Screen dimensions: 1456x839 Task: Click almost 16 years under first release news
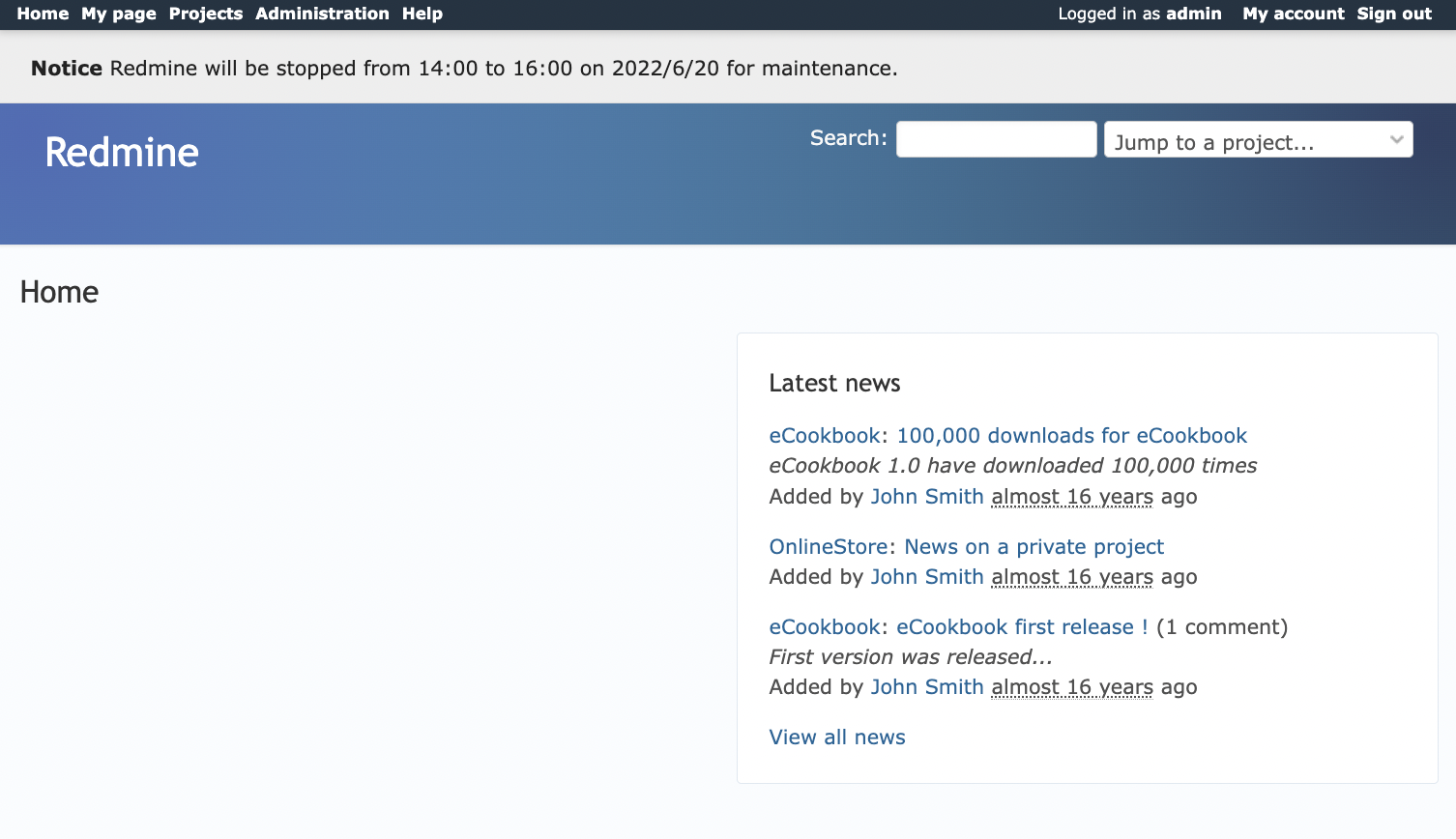point(1072,687)
